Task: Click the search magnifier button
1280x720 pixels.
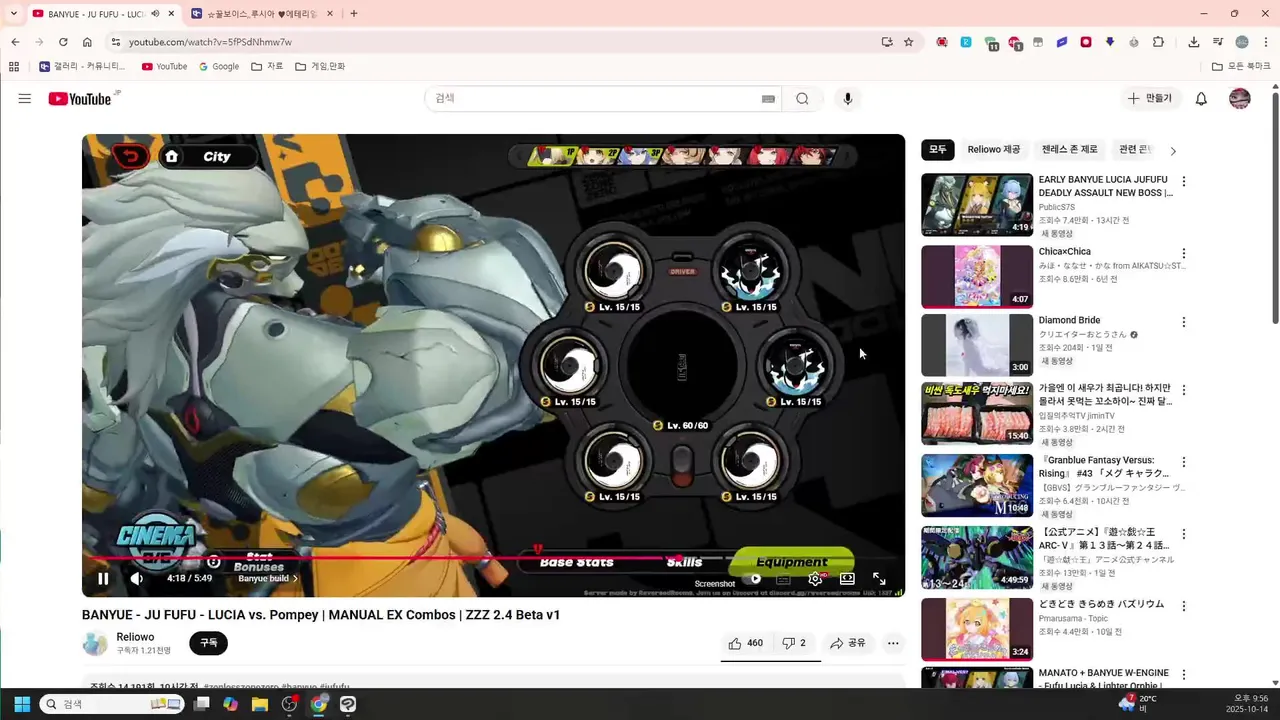Action: 802,98
